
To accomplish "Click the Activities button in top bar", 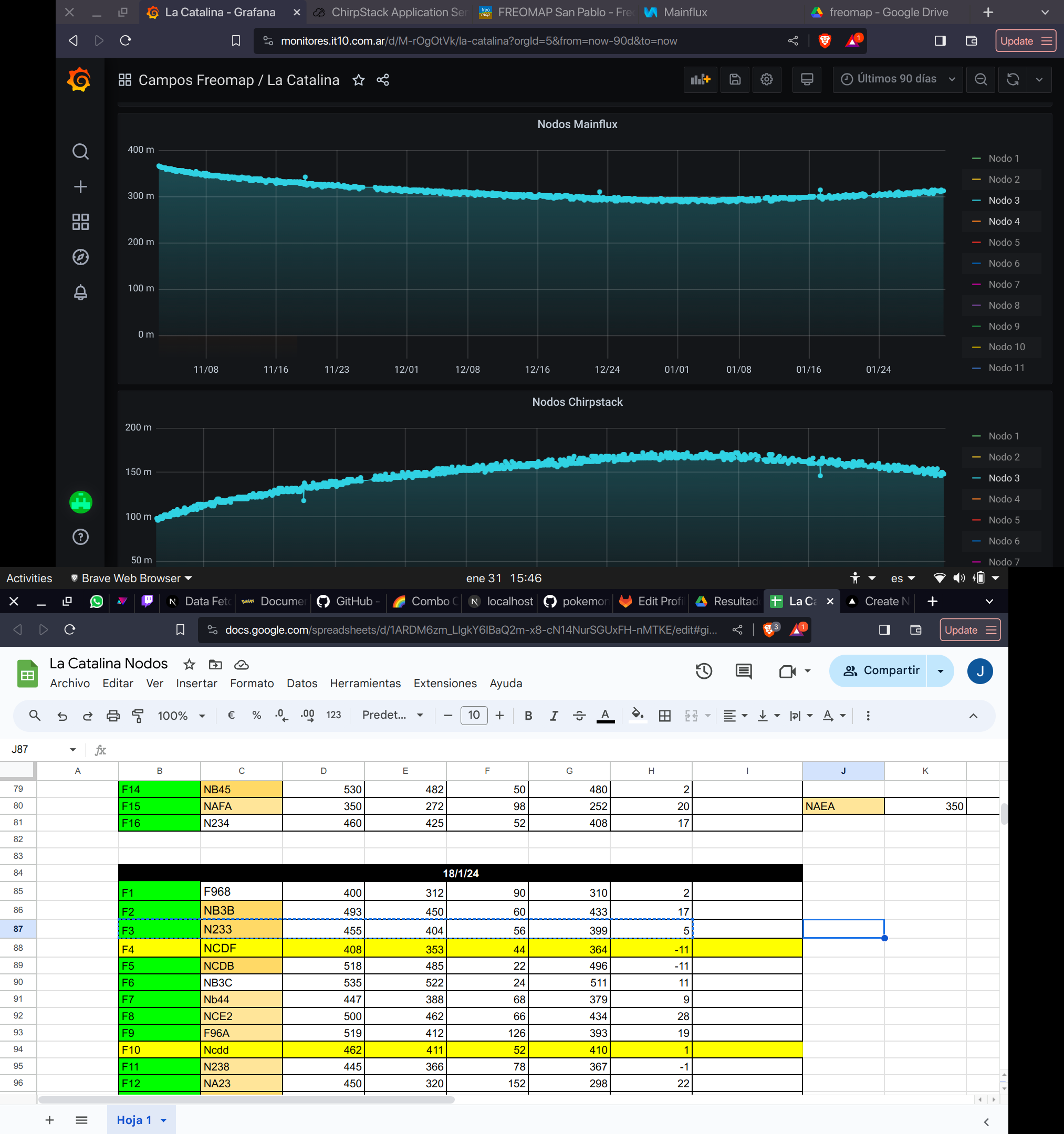I will (x=29, y=578).
